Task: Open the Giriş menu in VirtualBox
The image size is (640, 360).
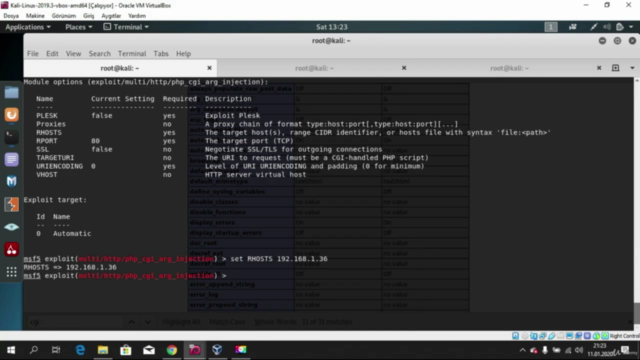Action: tap(89, 16)
